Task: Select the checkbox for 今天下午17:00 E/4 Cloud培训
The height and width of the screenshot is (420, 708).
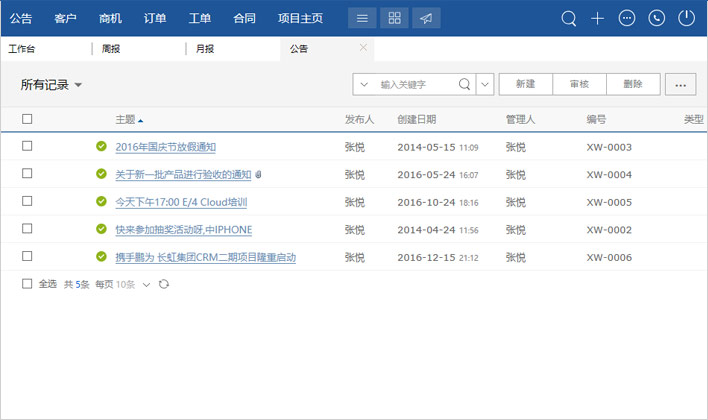Action: point(27,201)
